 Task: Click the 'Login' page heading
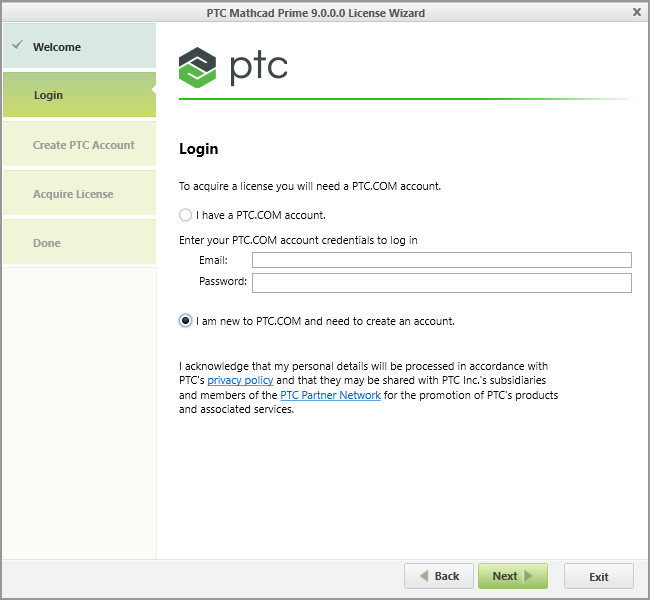[x=199, y=149]
